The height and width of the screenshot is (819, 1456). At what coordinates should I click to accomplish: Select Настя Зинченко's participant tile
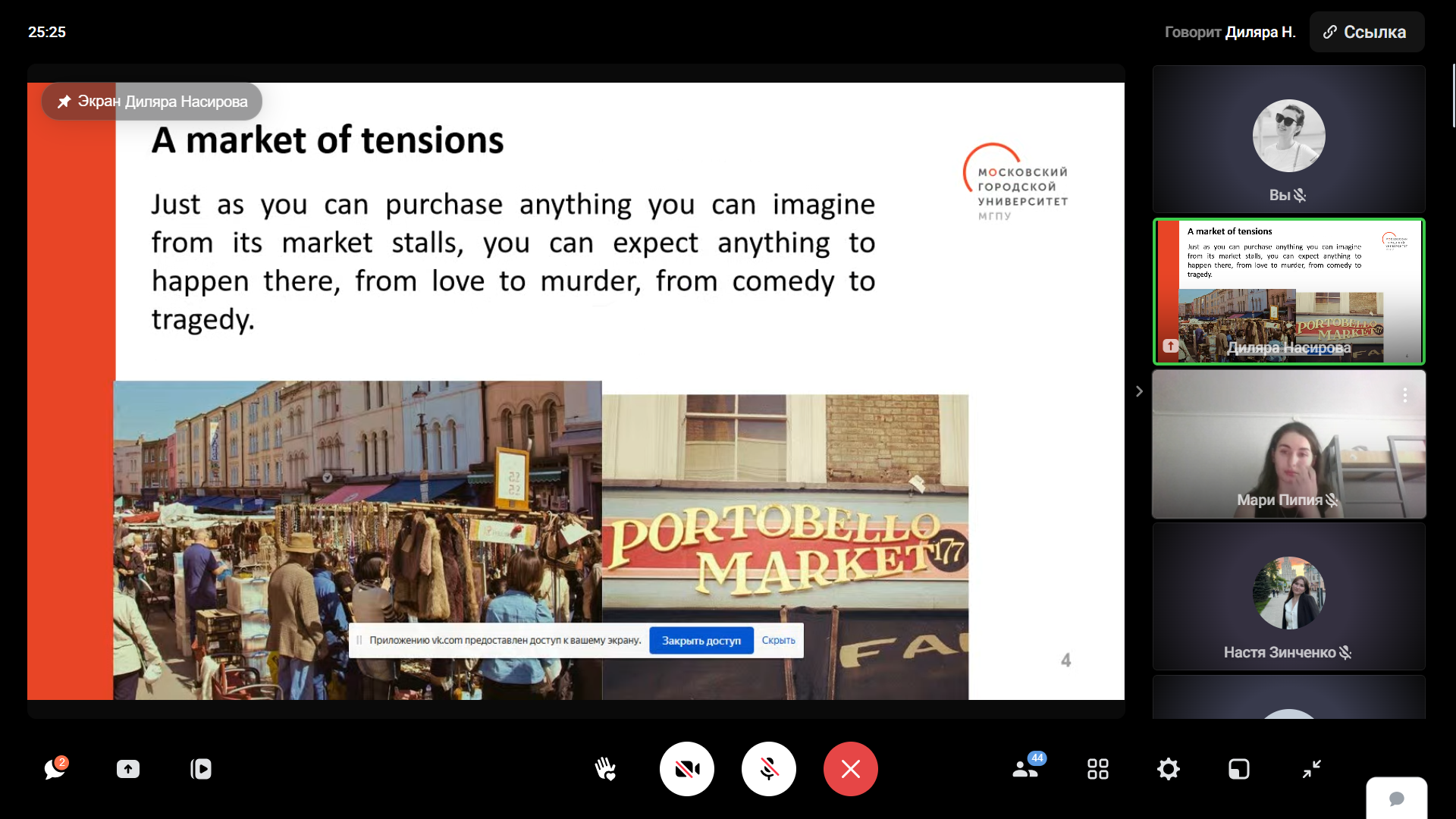pyautogui.click(x=1289, y=597)
